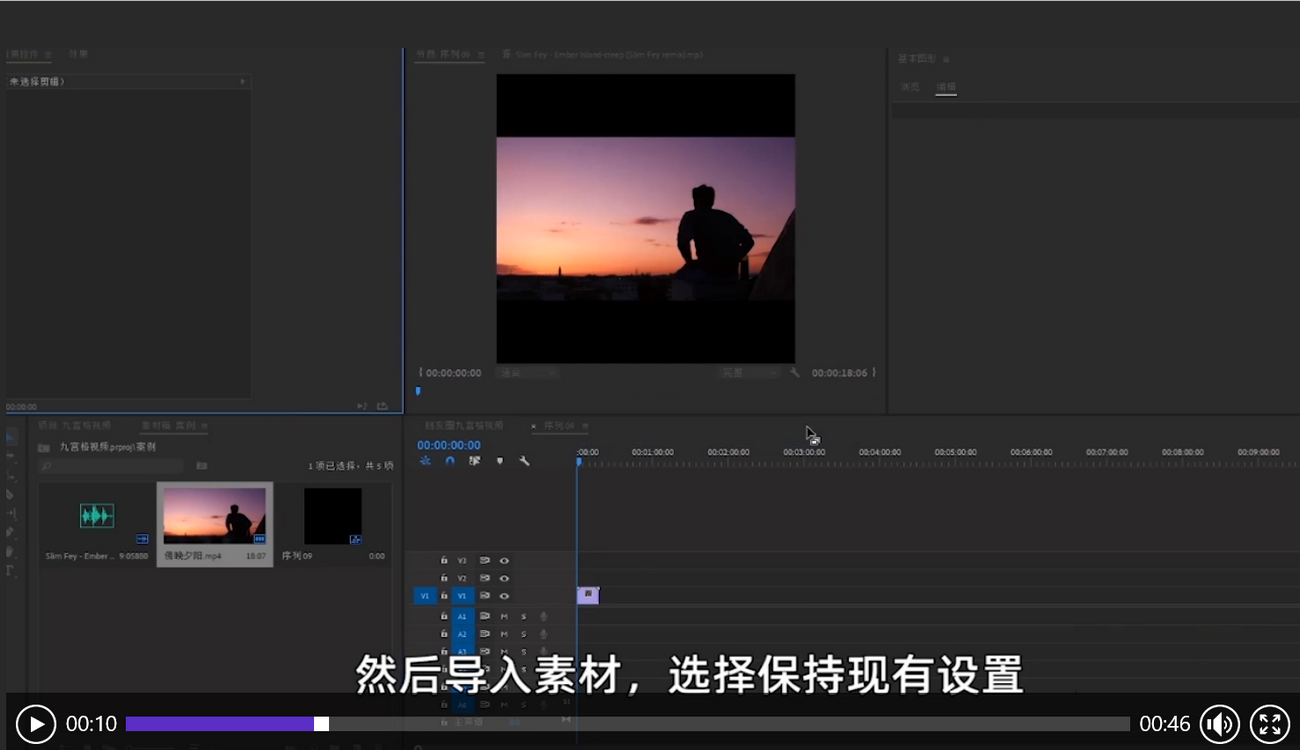Switch to the 节目: 序列09 monitor tab
Screen dimensions: 1300x750
click(x=443, y=55)
